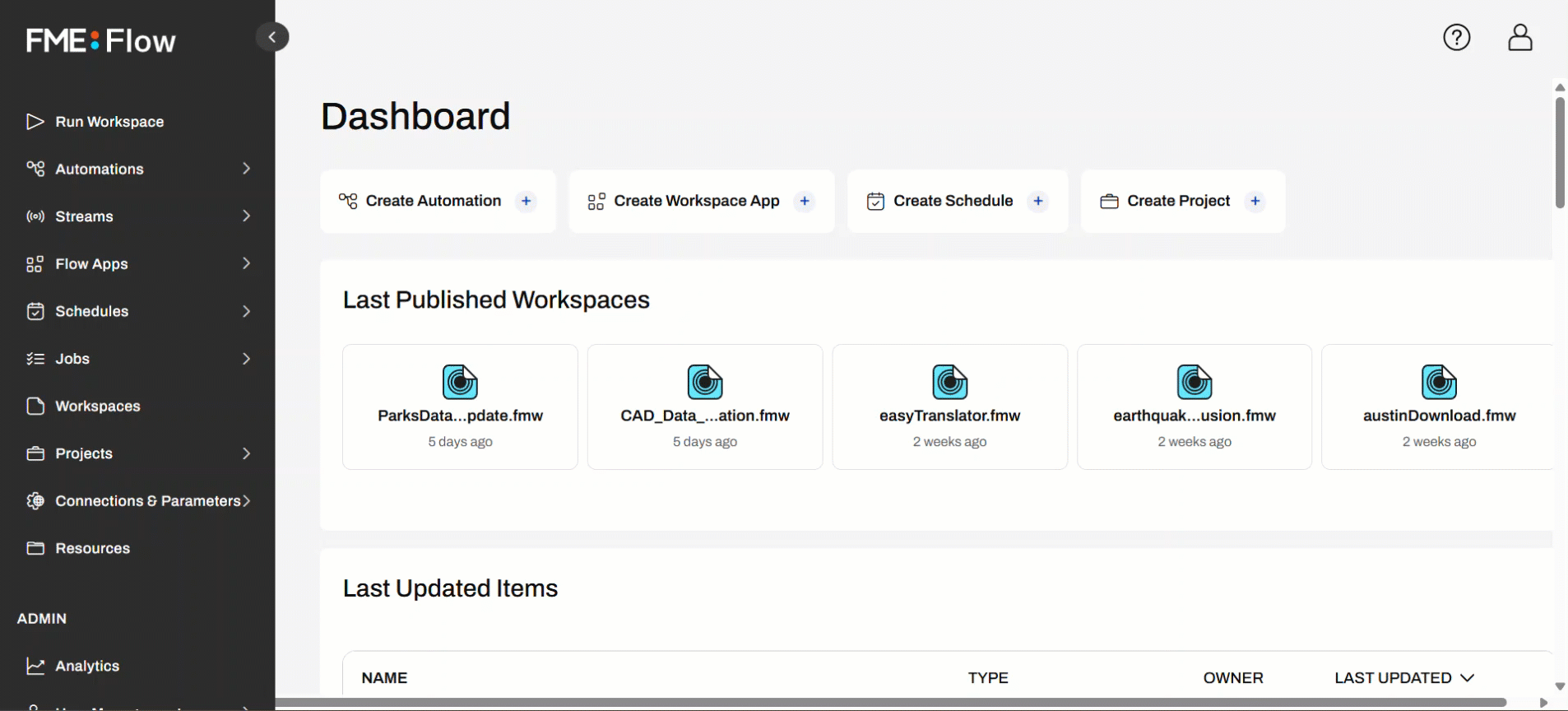Click the vertical scrollbar thumb
Image resolution: width=1568 pixels, height=711 pixels.
1559,152
